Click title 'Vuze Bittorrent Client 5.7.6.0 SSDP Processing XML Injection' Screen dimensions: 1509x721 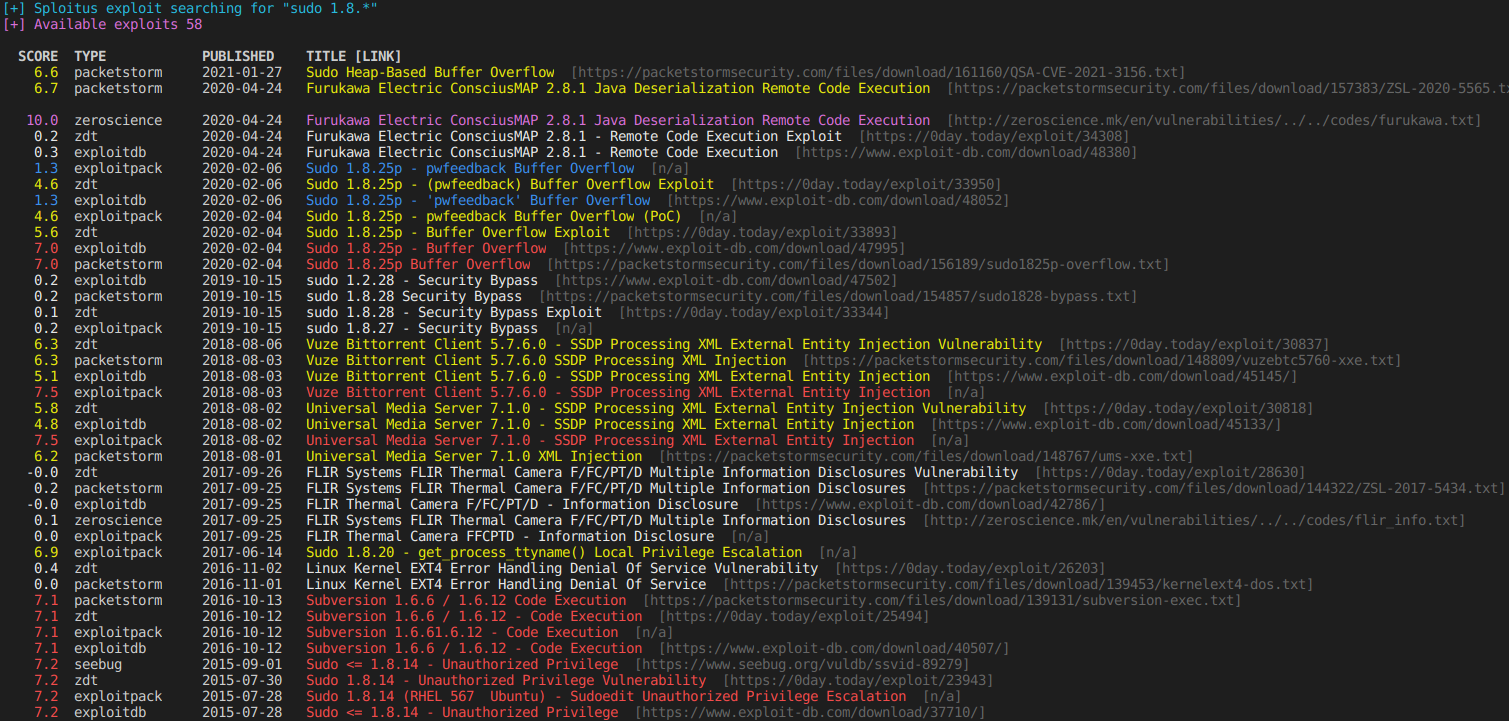(546, 360)
